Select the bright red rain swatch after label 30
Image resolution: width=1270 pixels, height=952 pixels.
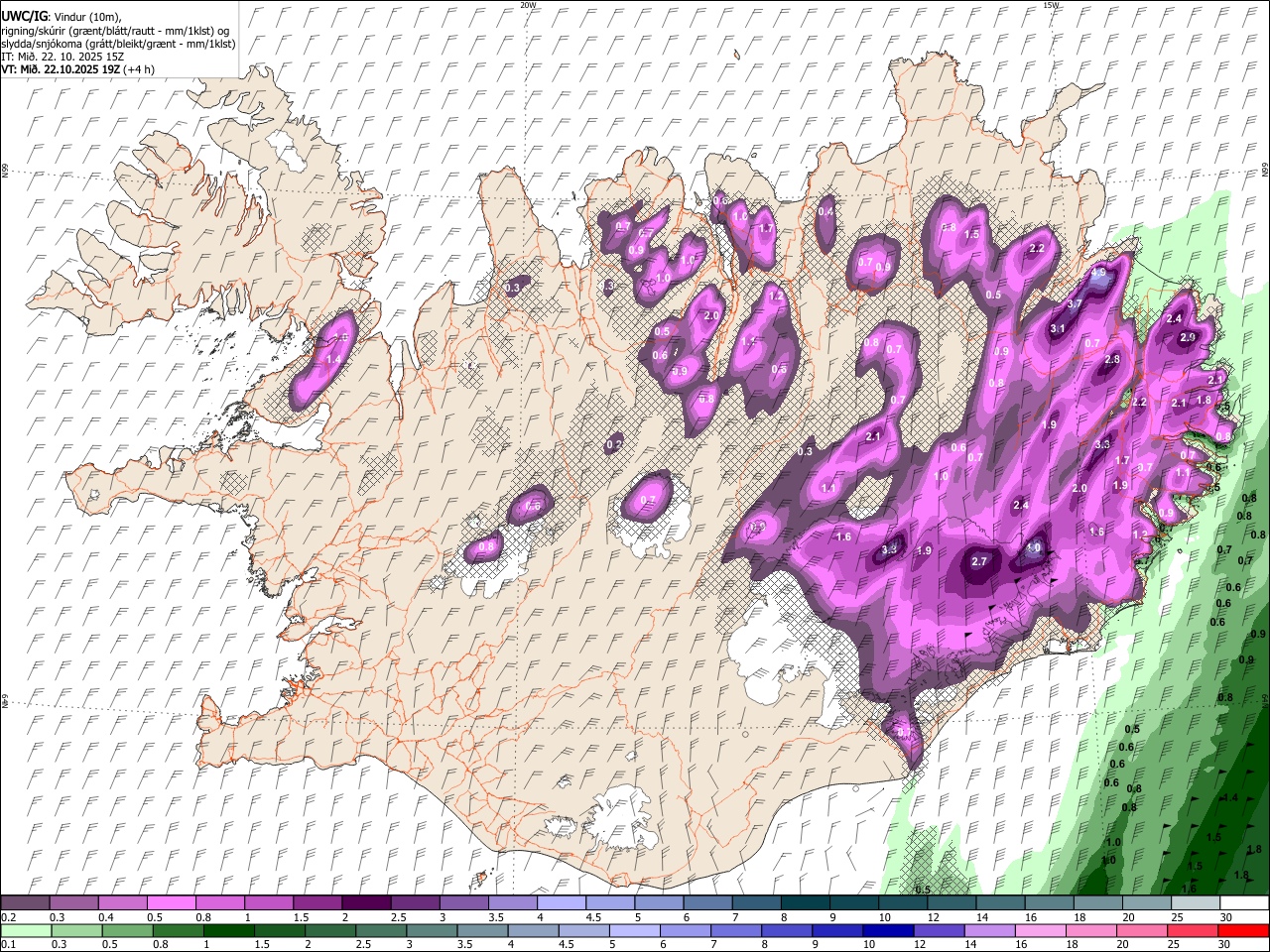pyautogui.click(x=1242, y=931)
